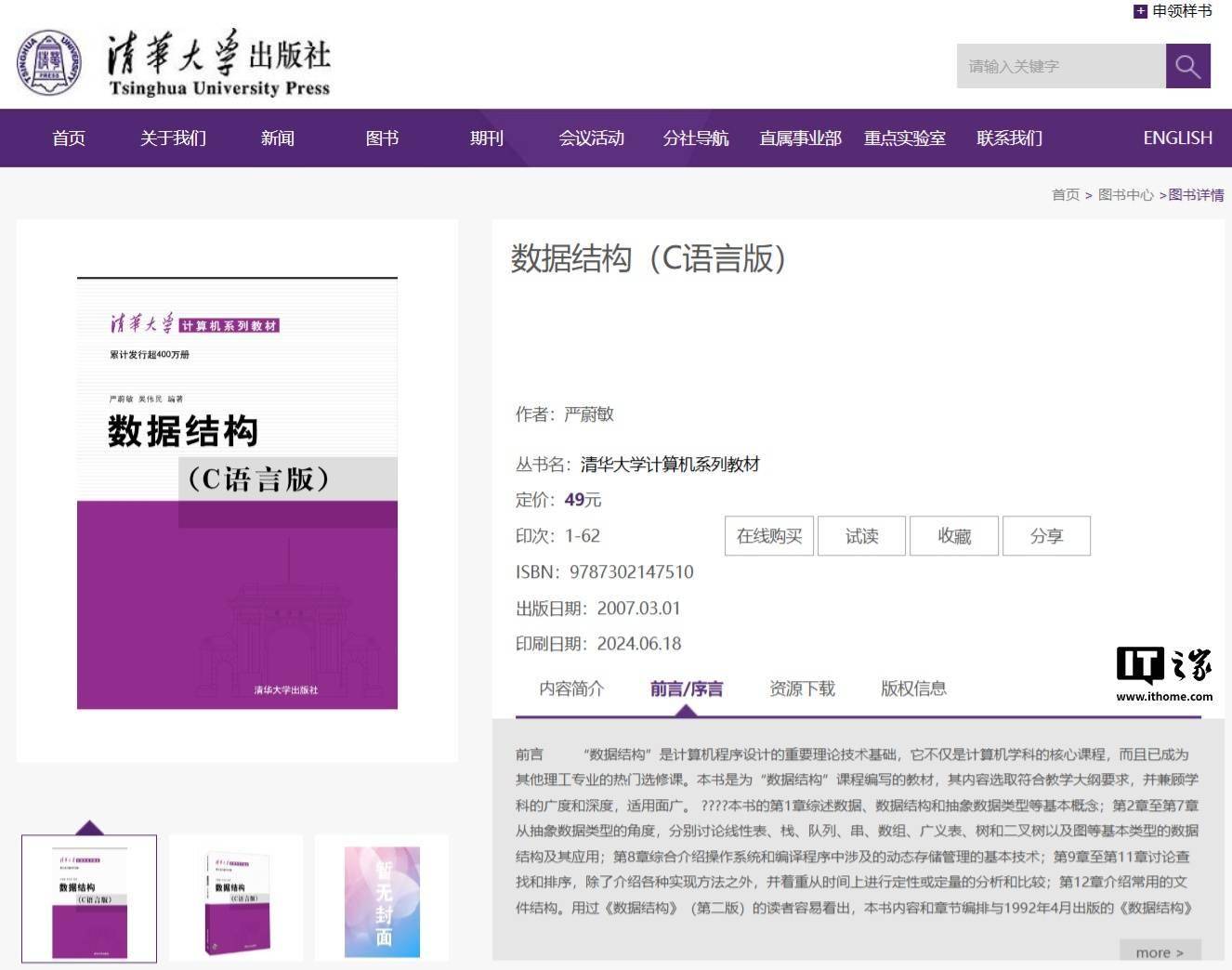The height and width of the screenshot is (970, 1232).
Task: Switch the site to ENGLISH
Action: [1177, 138]
